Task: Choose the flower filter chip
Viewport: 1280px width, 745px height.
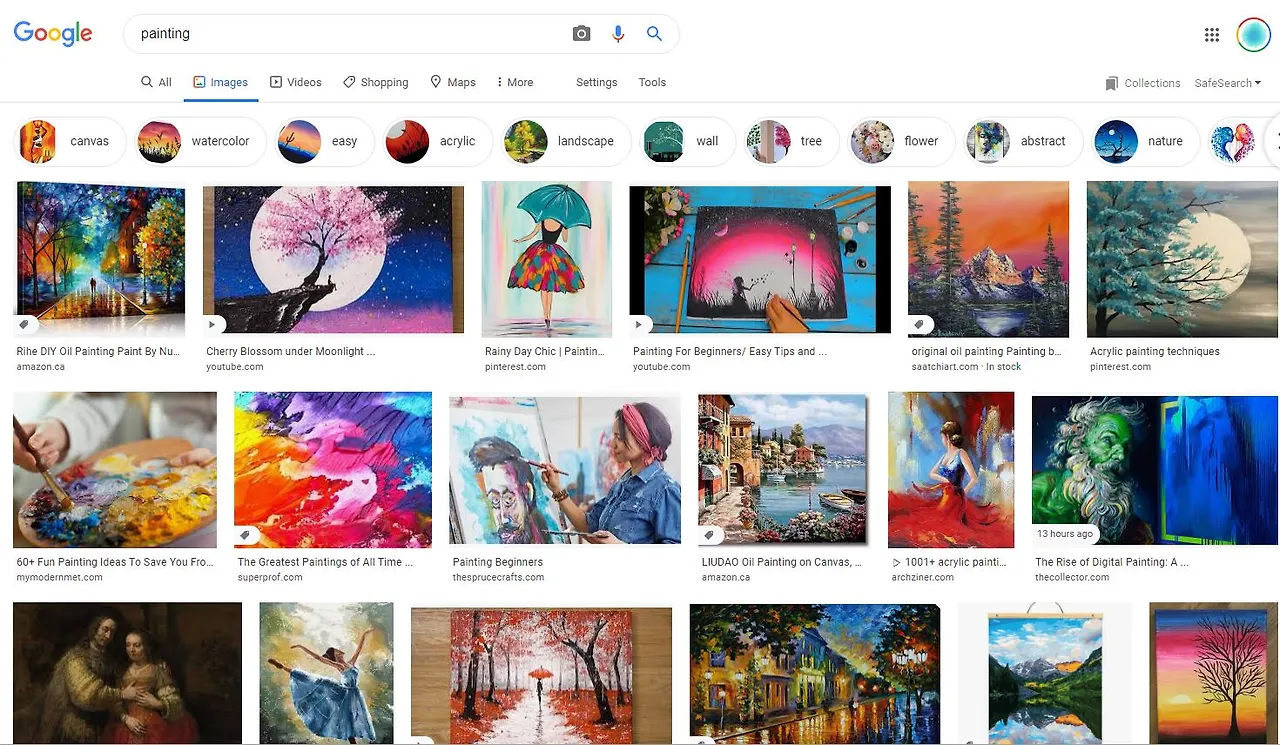Action: (902, 141)
